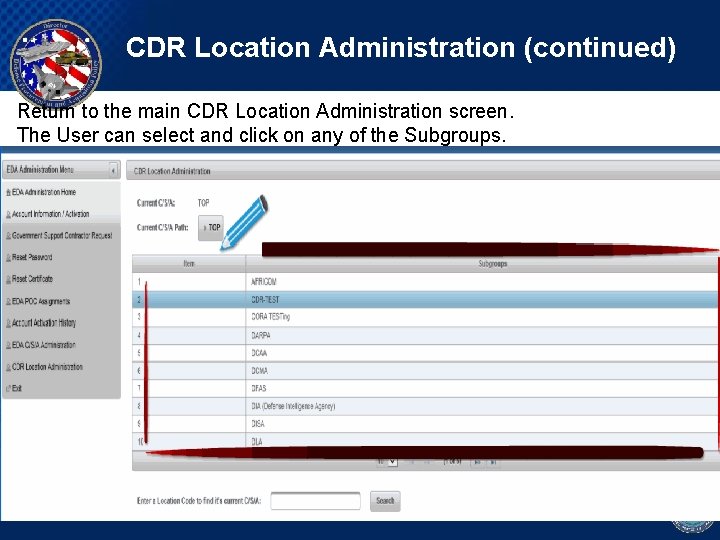Image resolution: width=720 pixels, height=540 pixels.
Task: Focus the Location Code input field
Action: tap(315, 501)
